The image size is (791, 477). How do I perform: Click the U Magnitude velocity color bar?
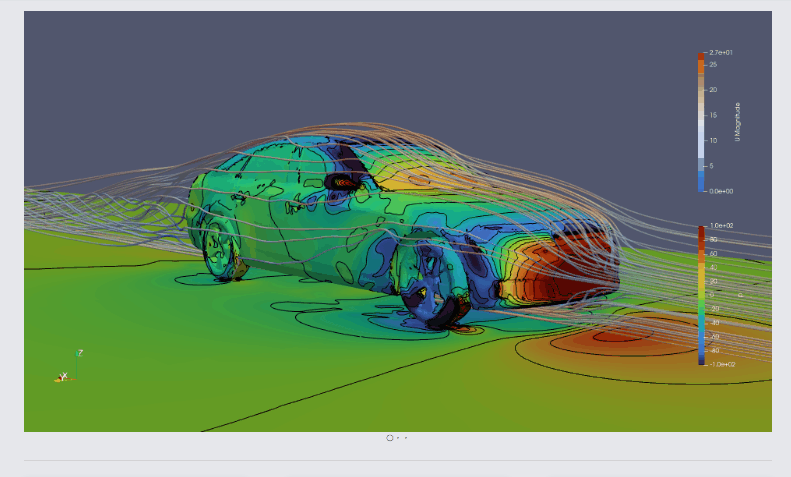pos(701,121)
